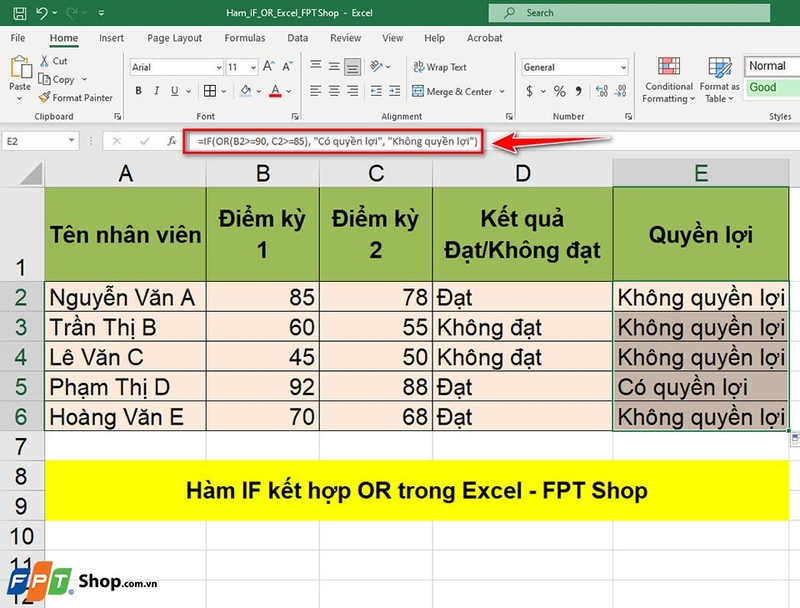Open Format as Table gallery
This screenshot has width=800, height=608.
[719, 80]
